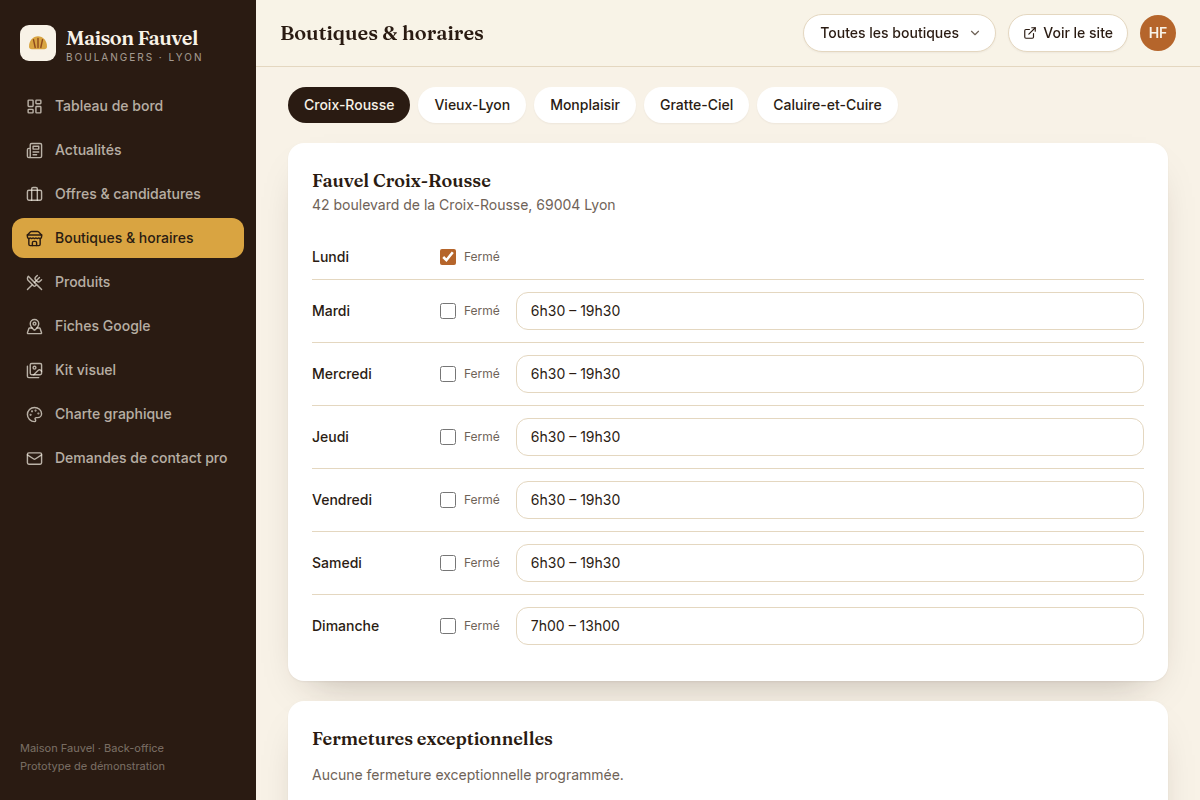The image size is (1200, 800).
Task: Click the Tableau de bord grid icon
Action: 34,106
